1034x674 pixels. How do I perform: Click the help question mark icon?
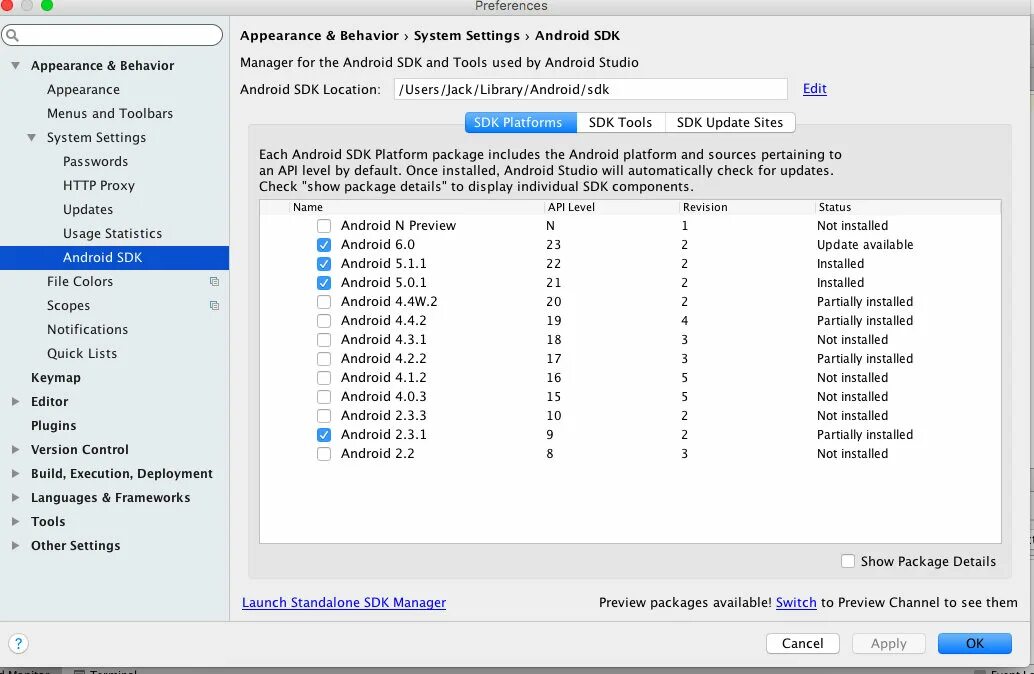tap(18, 643)
